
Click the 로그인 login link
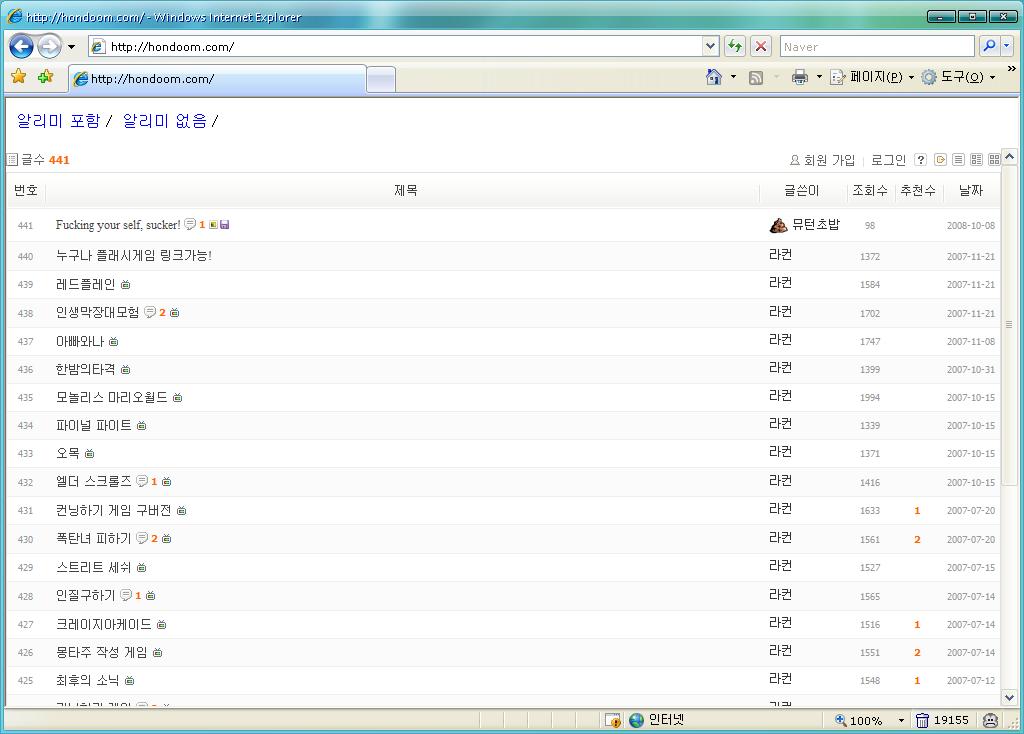888,160
